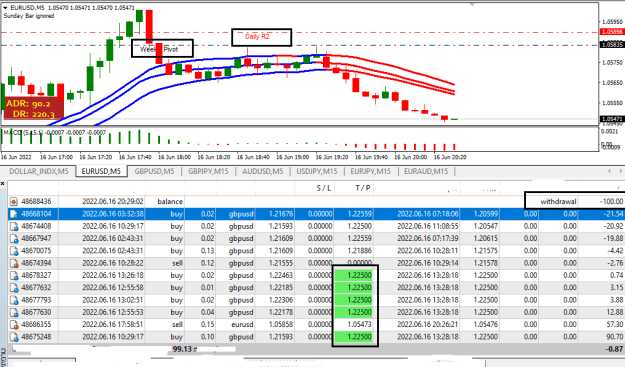Click the order icon beside 48675248

14,337
